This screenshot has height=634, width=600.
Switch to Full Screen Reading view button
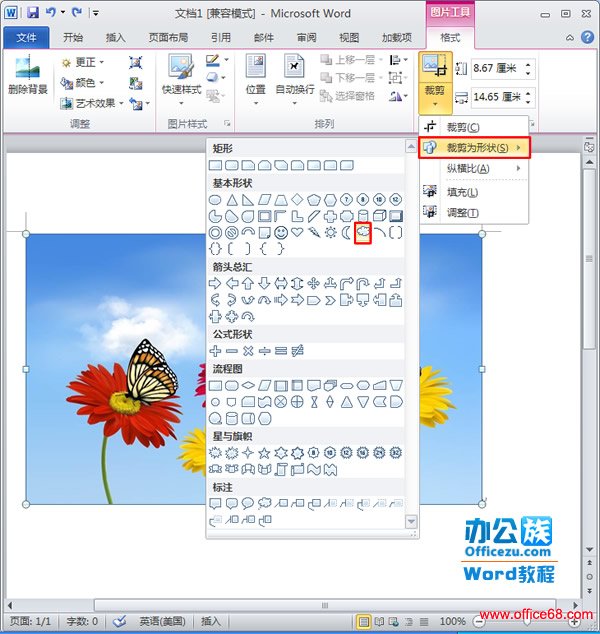click(x=379, y=622)
